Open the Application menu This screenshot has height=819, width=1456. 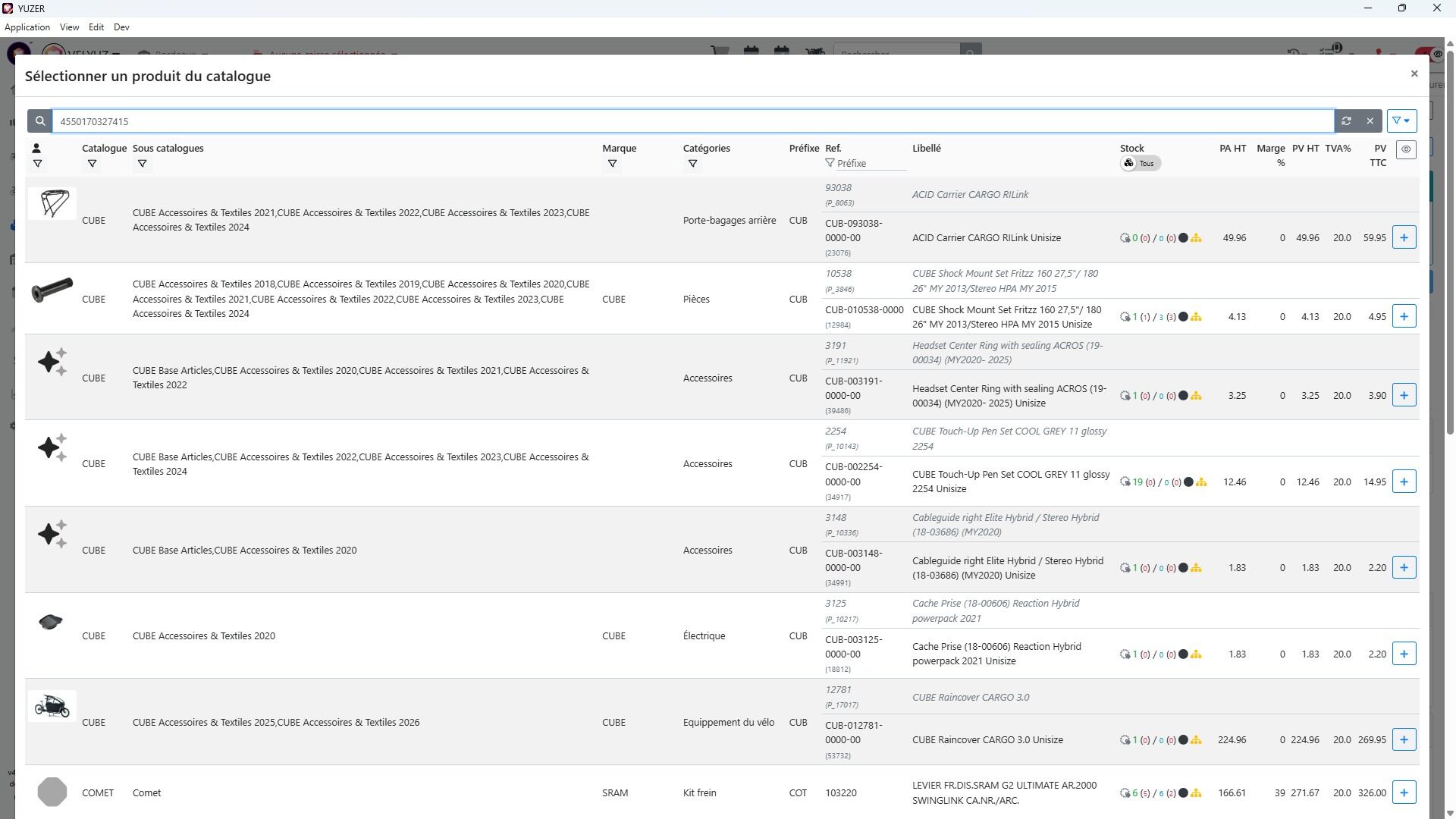click(x=27, y=27)
